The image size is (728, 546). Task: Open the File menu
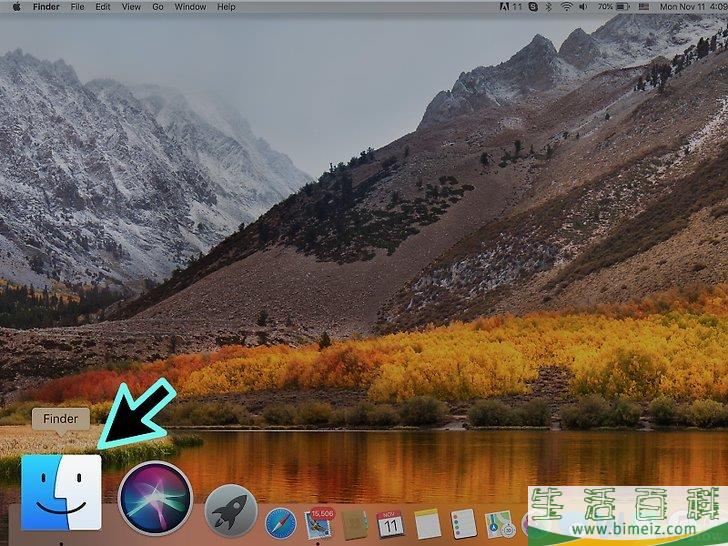[x=77, y=6]
